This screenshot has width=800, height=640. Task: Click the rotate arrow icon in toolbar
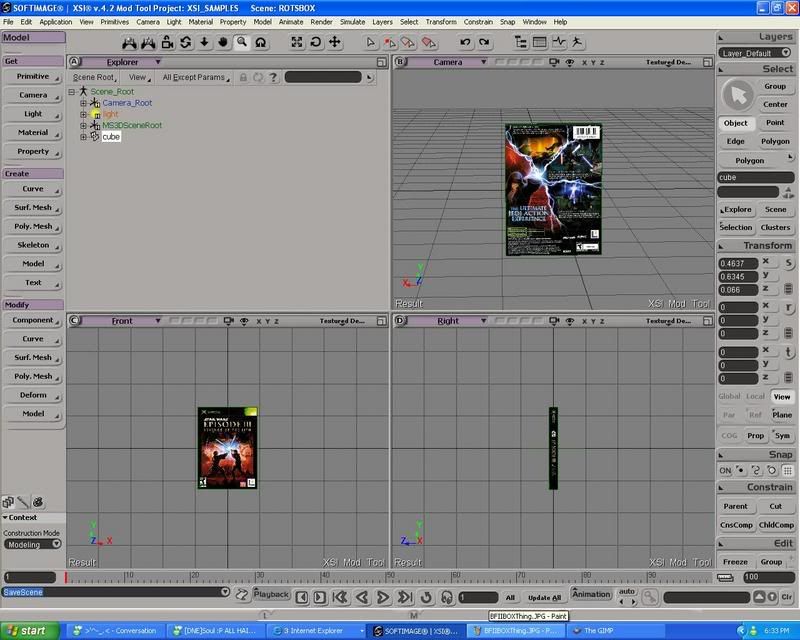315,42
